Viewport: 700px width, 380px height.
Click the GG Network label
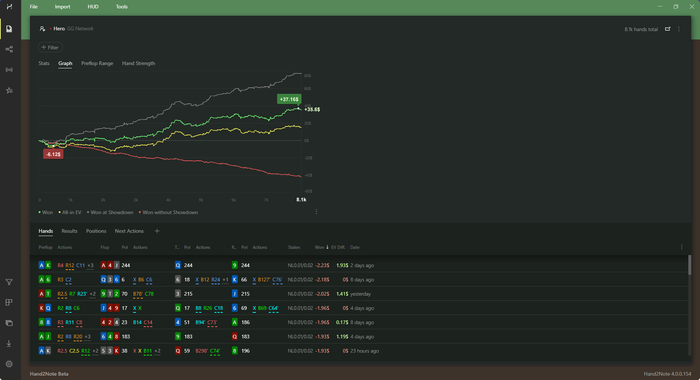tap(80, 29)
